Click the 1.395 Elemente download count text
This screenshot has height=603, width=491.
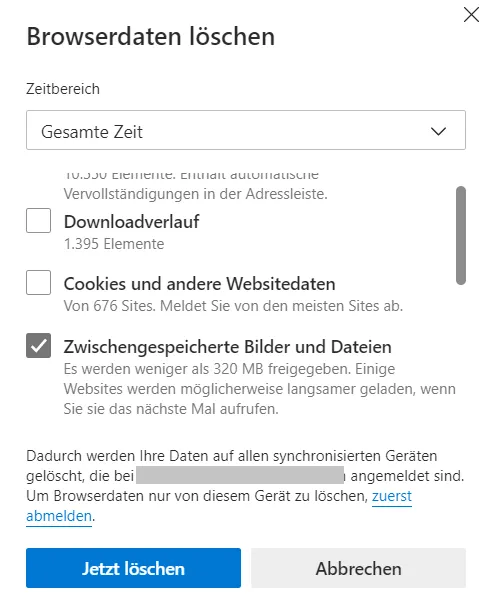point(114,244)
